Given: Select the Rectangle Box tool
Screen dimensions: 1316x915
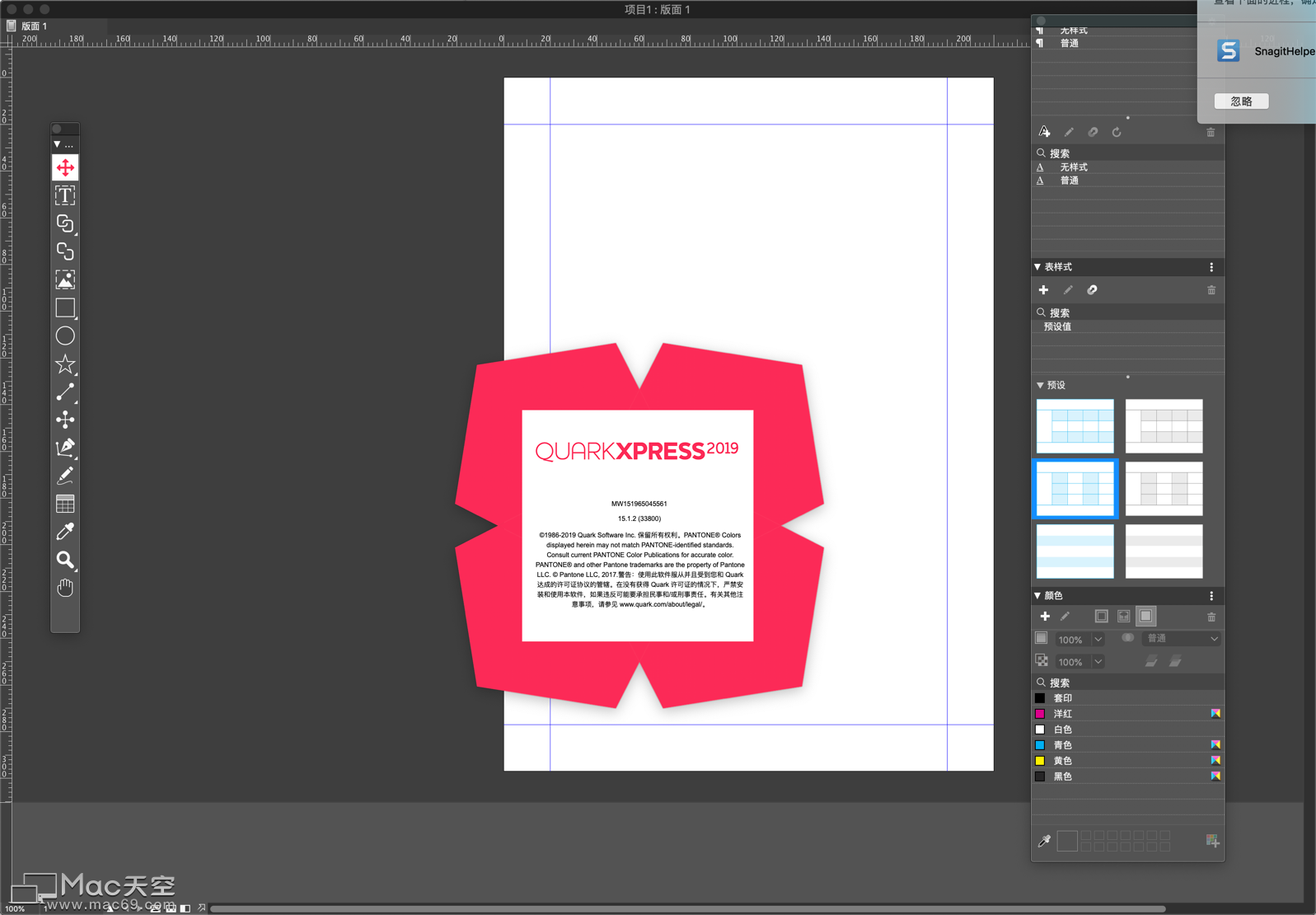Looking at the screenshot, I should (65, 307).
